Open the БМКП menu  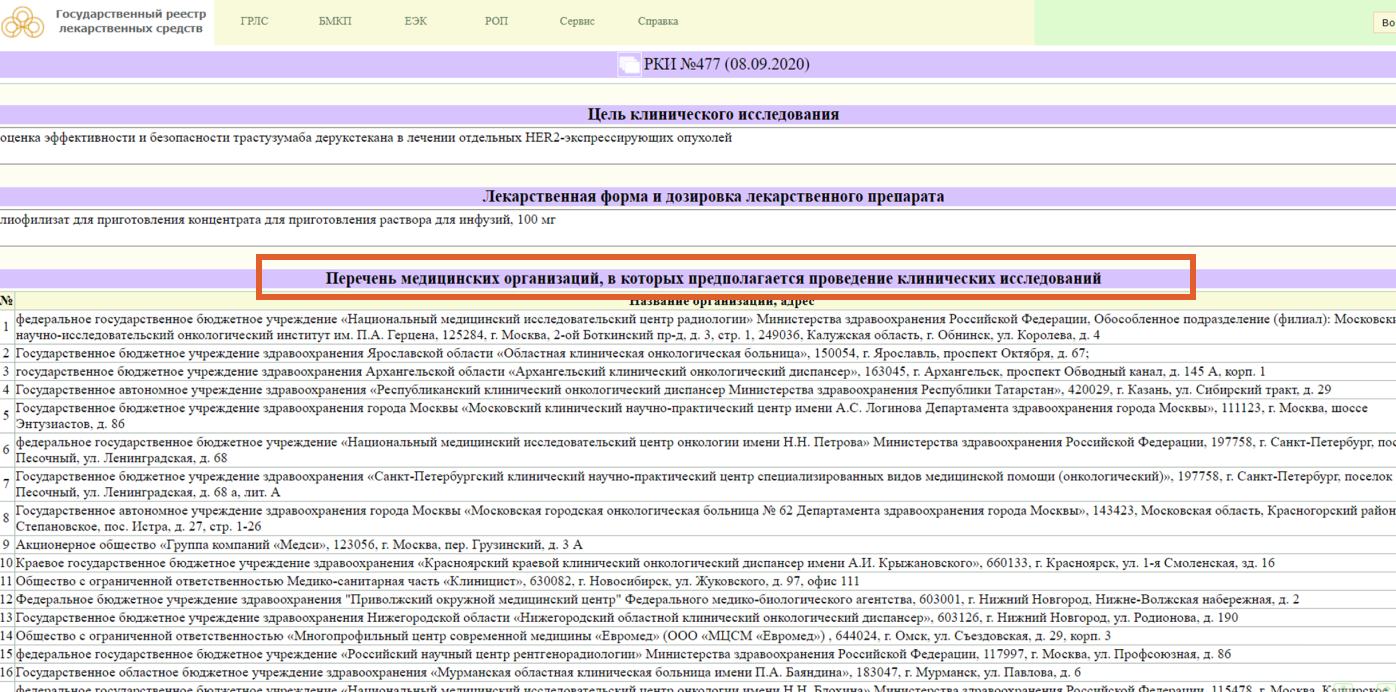coord(336,20)
